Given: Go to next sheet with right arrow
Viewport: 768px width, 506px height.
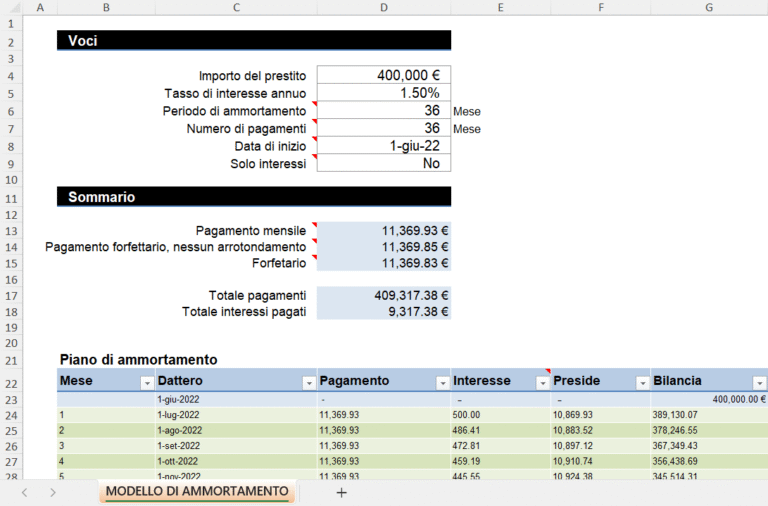Looking at the screenshot, I should (52, 492).
